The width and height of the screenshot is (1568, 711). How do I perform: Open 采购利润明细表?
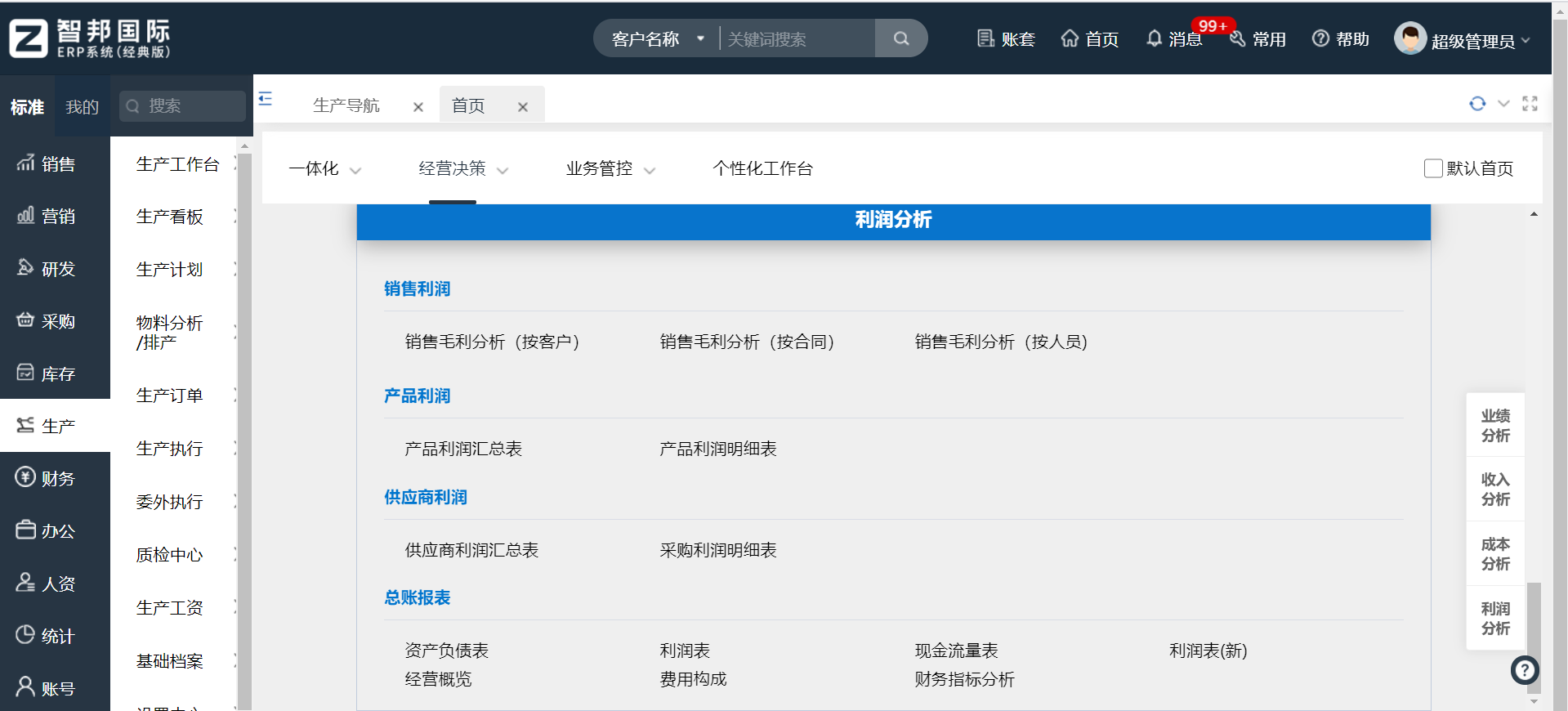718,550
